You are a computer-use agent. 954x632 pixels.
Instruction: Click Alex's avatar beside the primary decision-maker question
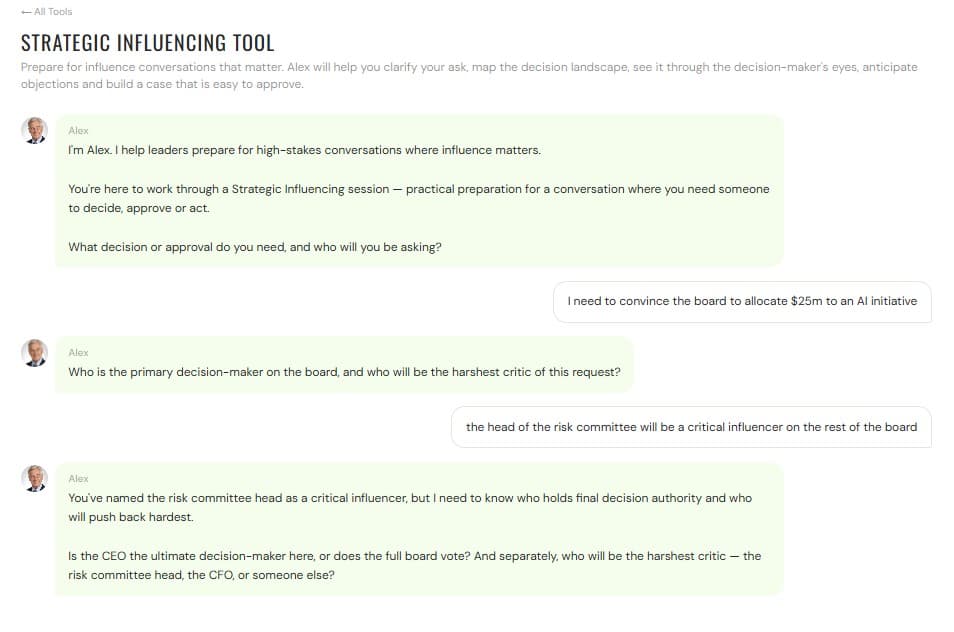tap(35, 353)
